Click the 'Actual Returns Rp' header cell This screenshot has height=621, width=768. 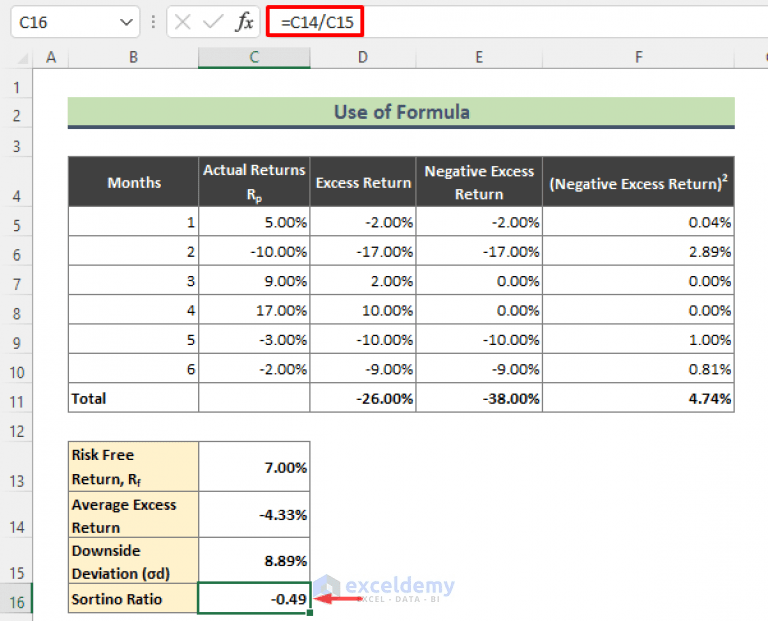pyautogui.click(x=254, y=182)
